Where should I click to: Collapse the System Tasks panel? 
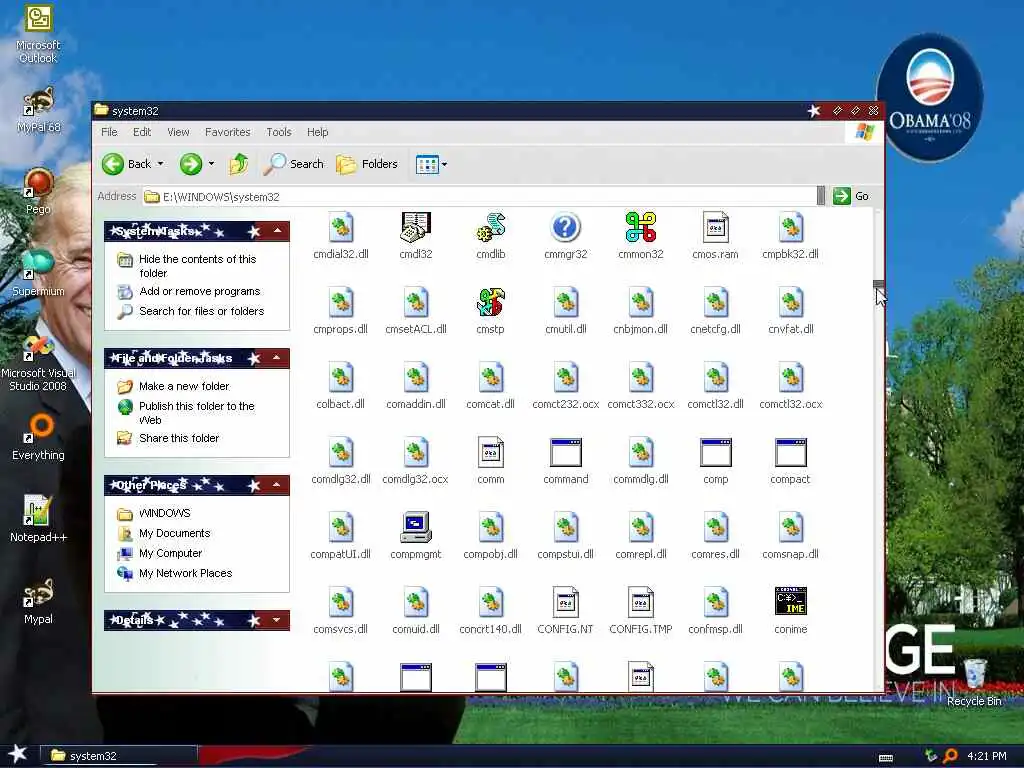point(278,231)
